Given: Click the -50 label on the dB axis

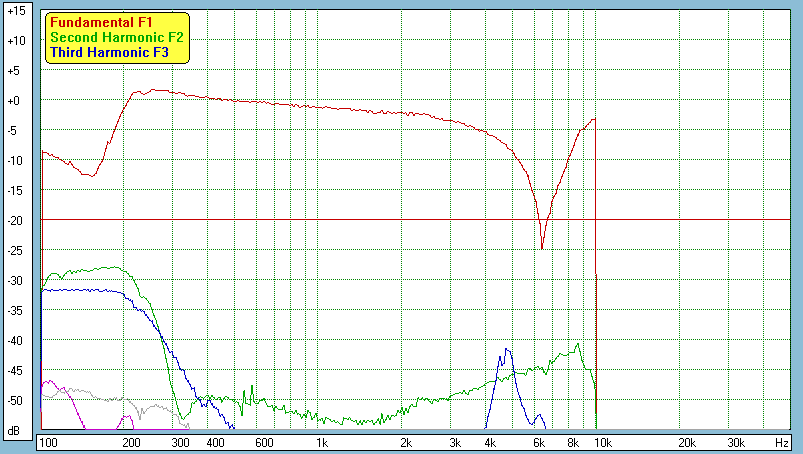Looking at the screenshot, I should (16, 400).
